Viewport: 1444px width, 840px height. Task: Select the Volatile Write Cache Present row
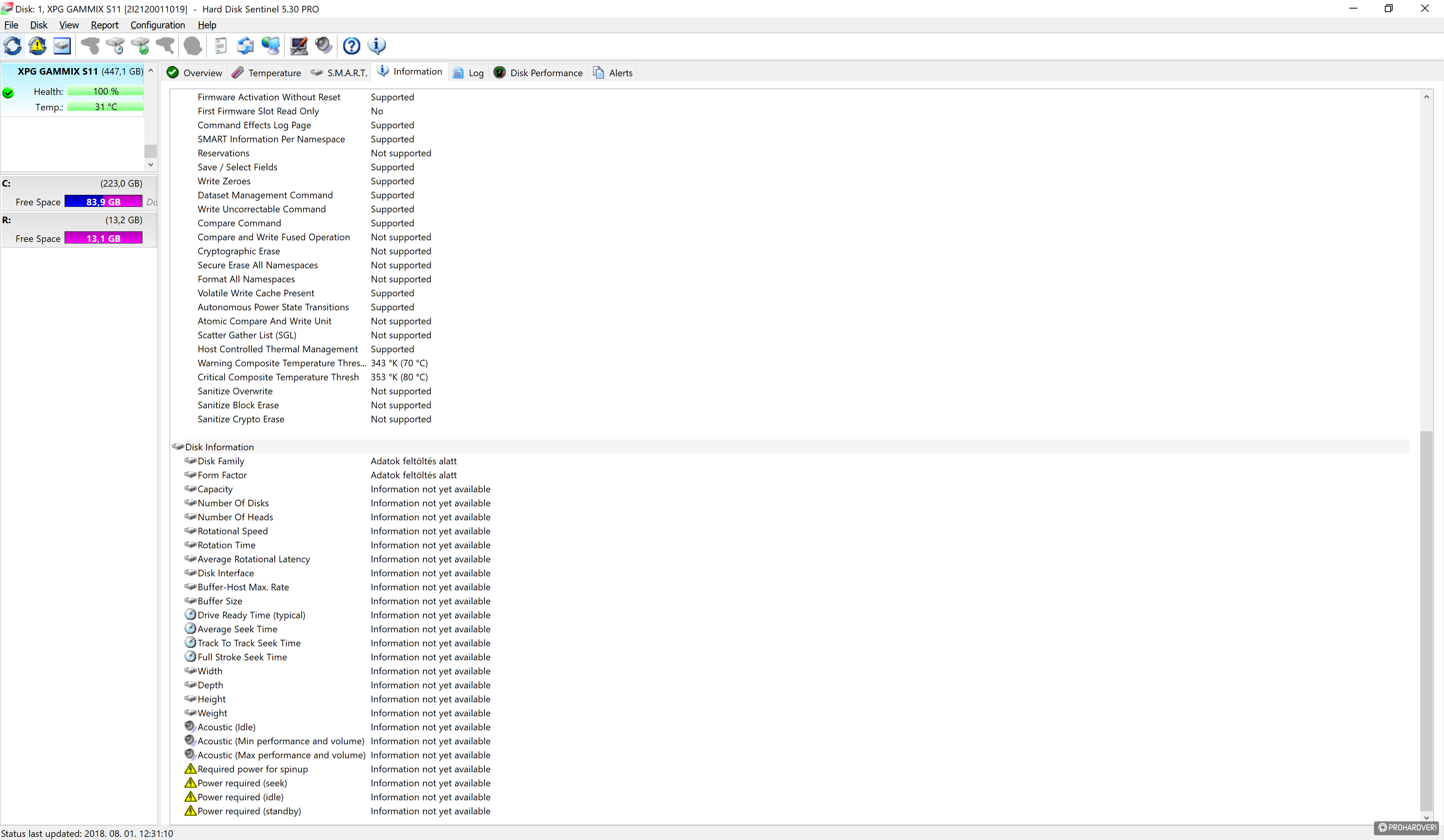791,292
